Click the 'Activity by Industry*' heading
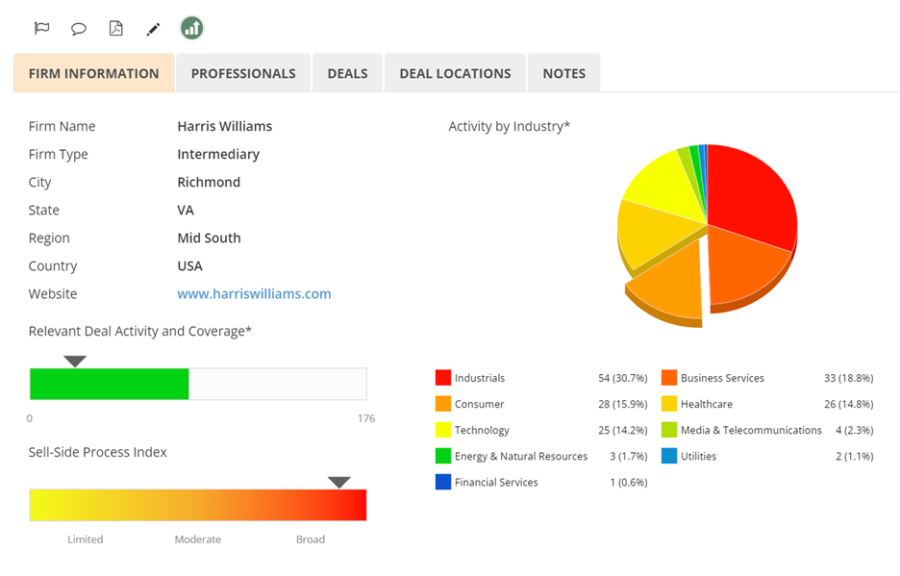 coord(509,126)
